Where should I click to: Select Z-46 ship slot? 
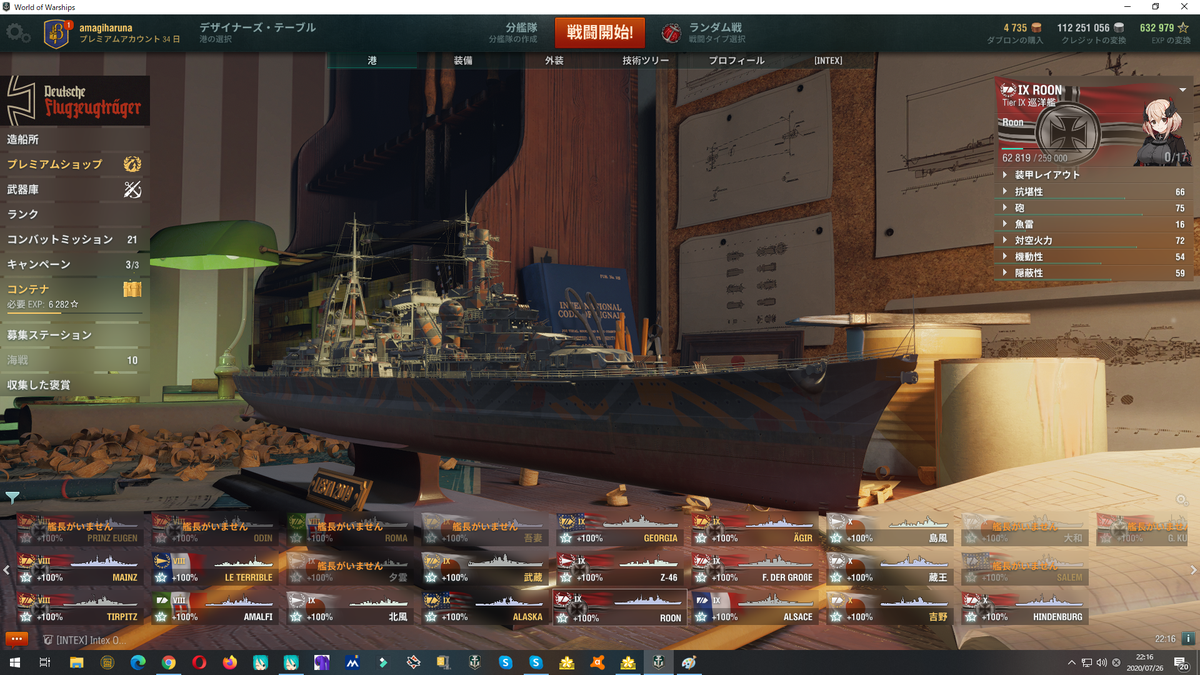620,569
